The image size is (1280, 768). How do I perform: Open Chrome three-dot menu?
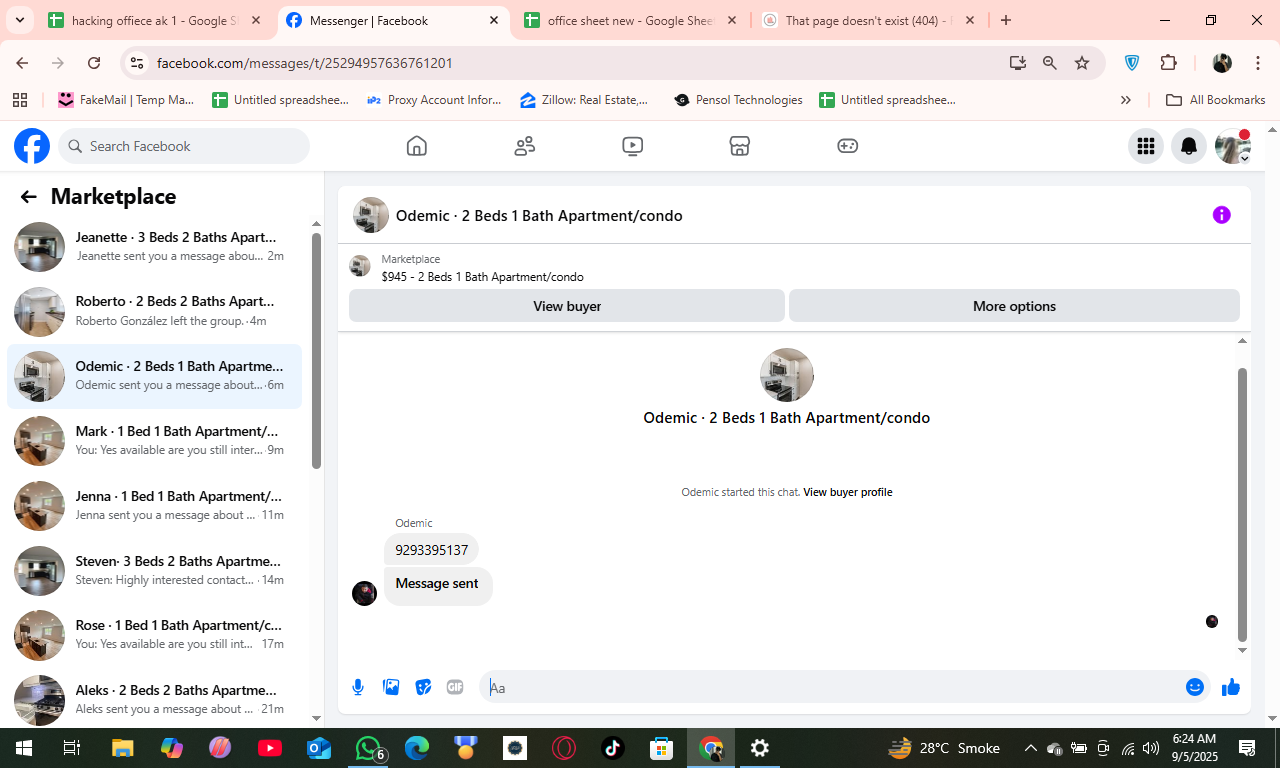tap(1257, 63)
